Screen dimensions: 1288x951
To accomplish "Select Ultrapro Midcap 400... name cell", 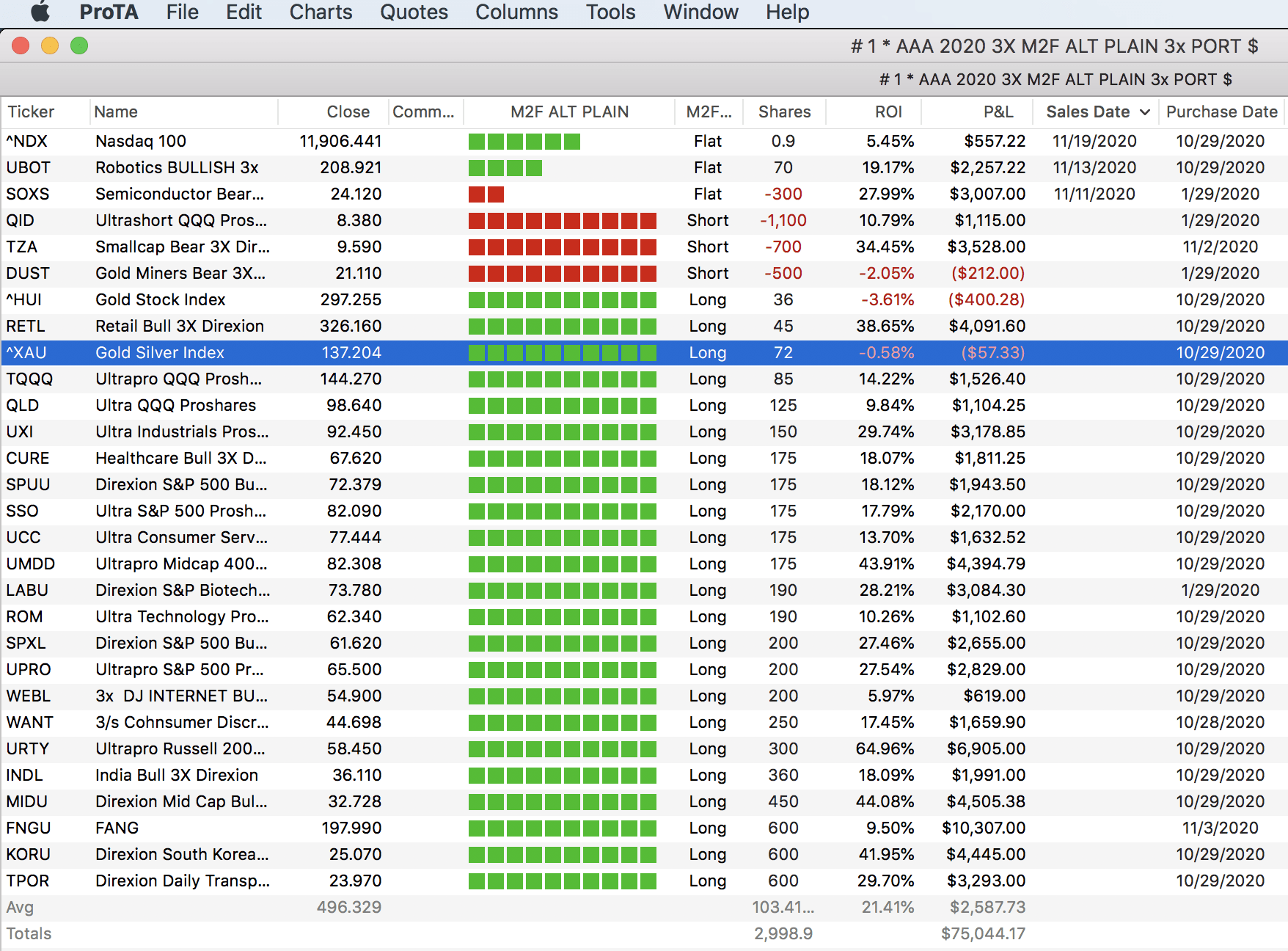I will pyautogui.click(x=180, y=564).
